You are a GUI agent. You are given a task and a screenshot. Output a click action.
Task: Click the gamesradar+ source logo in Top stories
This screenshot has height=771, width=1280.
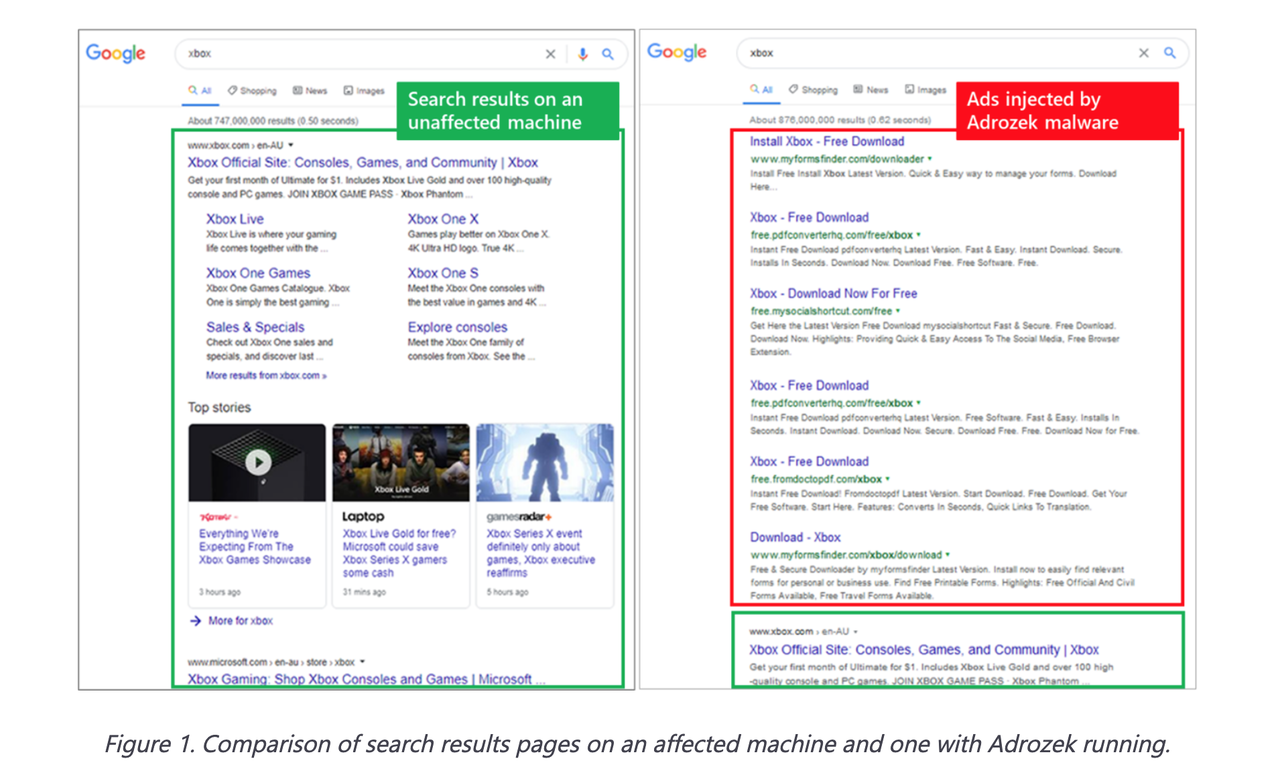(519, 517)
